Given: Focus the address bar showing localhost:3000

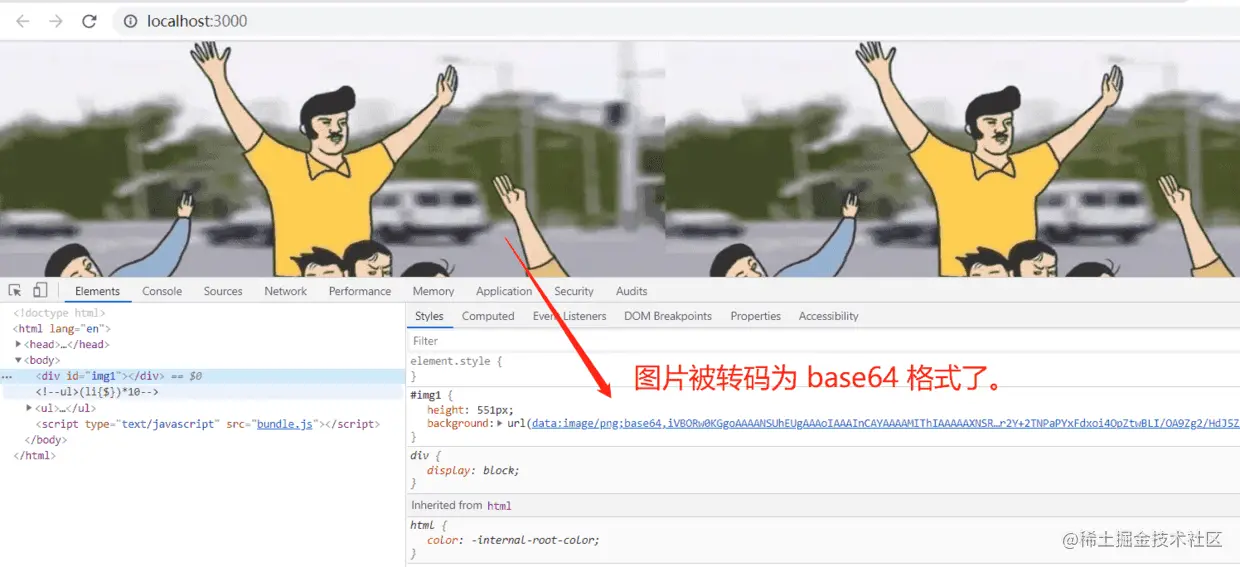Looking at the screenshot, I should point(676,21).
